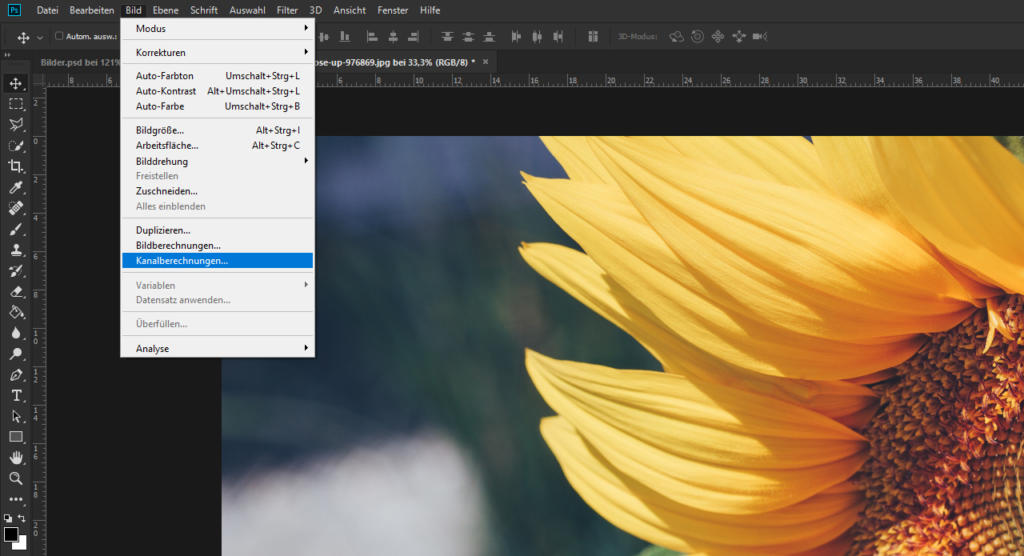Click the Auto-Align Layers icon
Image resolution: width=1024 pixels, height=556 pixels.
592,37
